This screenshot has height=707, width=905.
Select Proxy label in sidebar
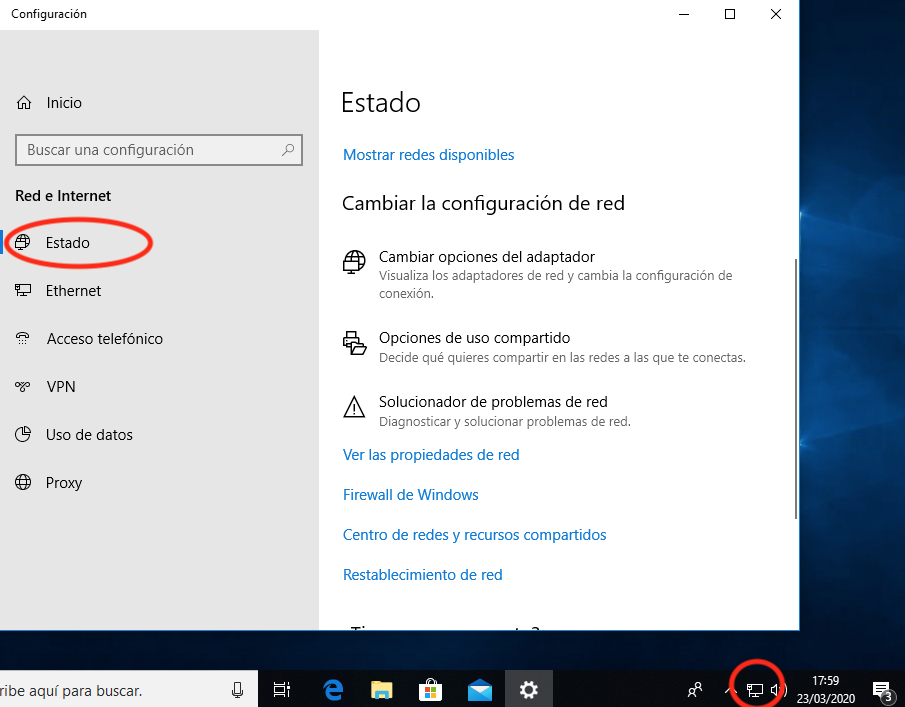(x=63, y=482)
